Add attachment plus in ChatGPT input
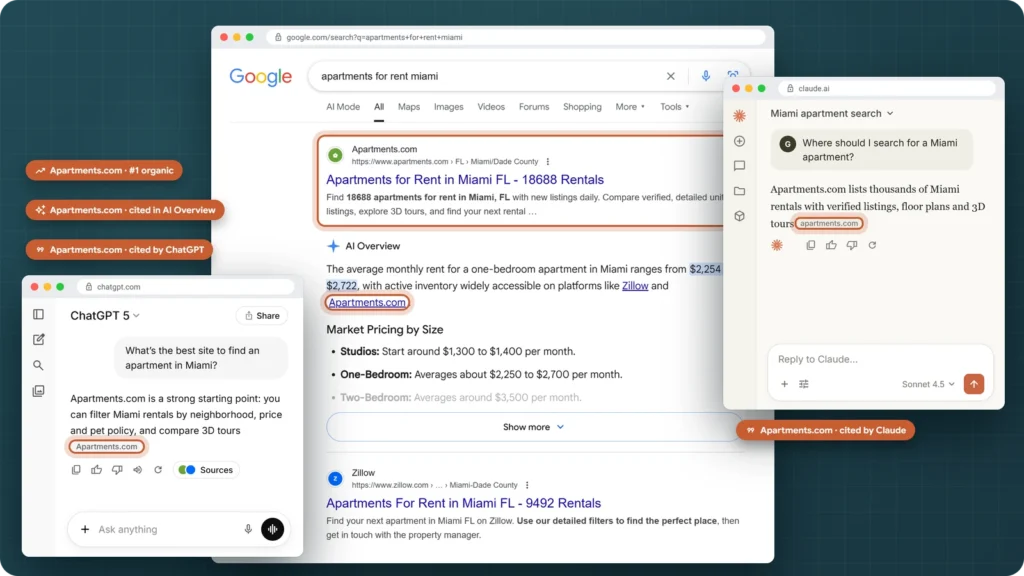 point(85,529)
